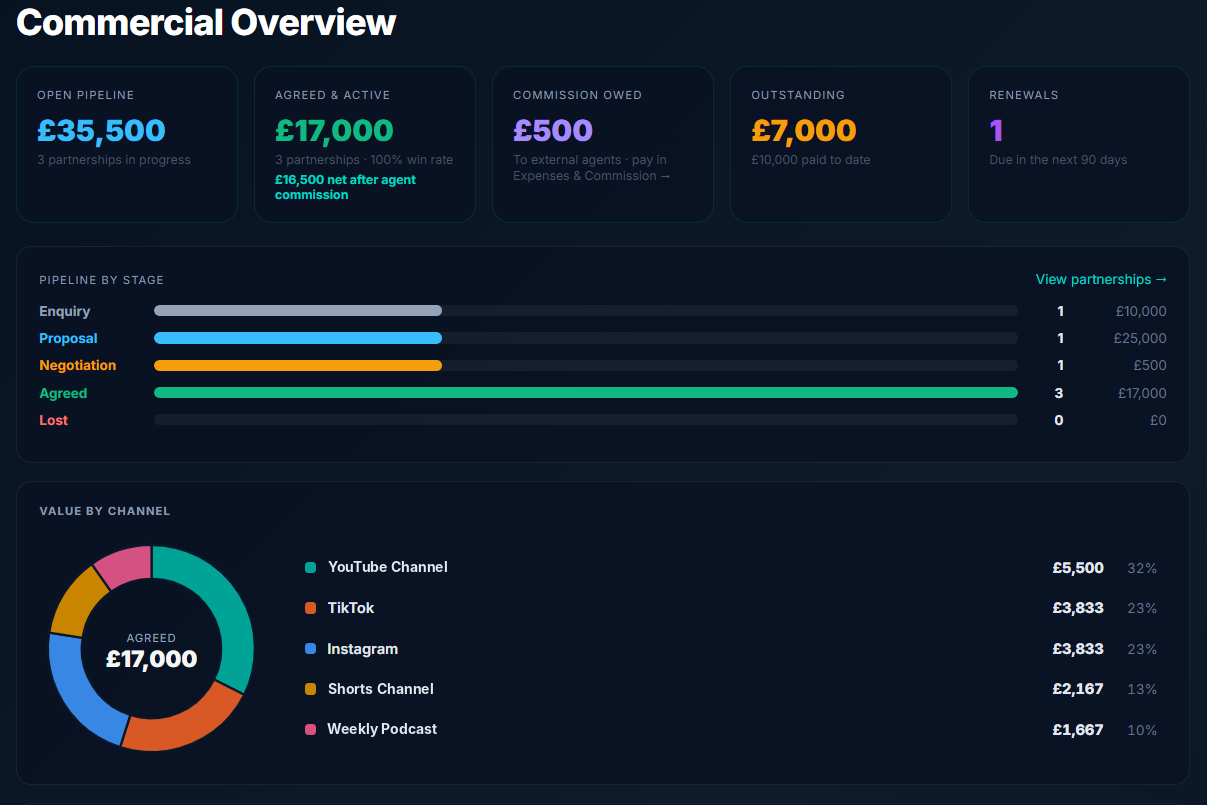Select the YouTube Channel row label
Viewport: 1207px width, 805px height.
click(x=388, y=568)
